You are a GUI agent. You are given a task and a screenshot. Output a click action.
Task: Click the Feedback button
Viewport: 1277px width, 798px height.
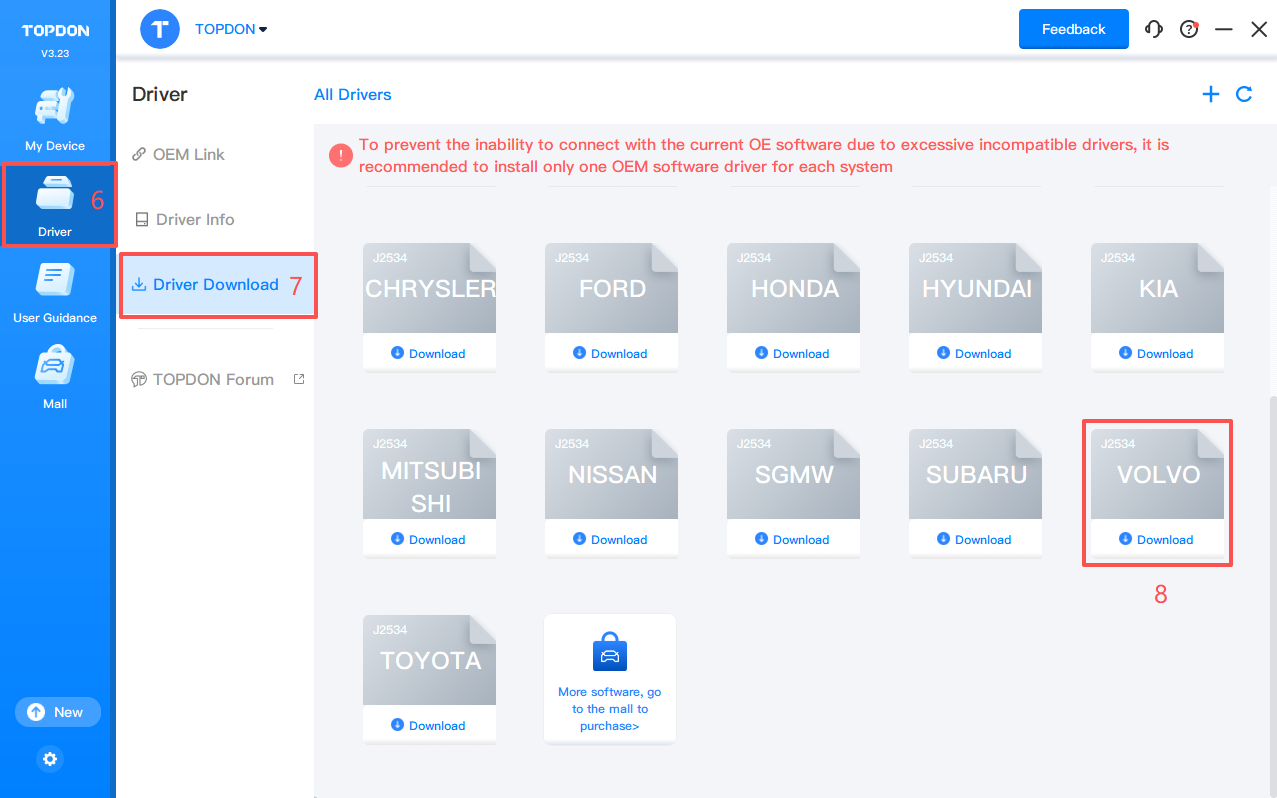coord(1073,29)
